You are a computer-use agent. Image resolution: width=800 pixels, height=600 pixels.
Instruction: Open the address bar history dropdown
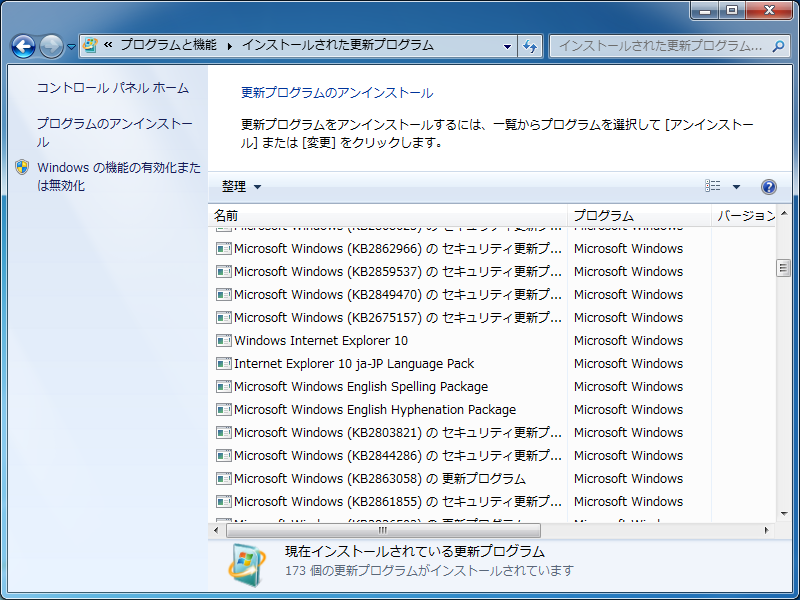tap(507, 46)
